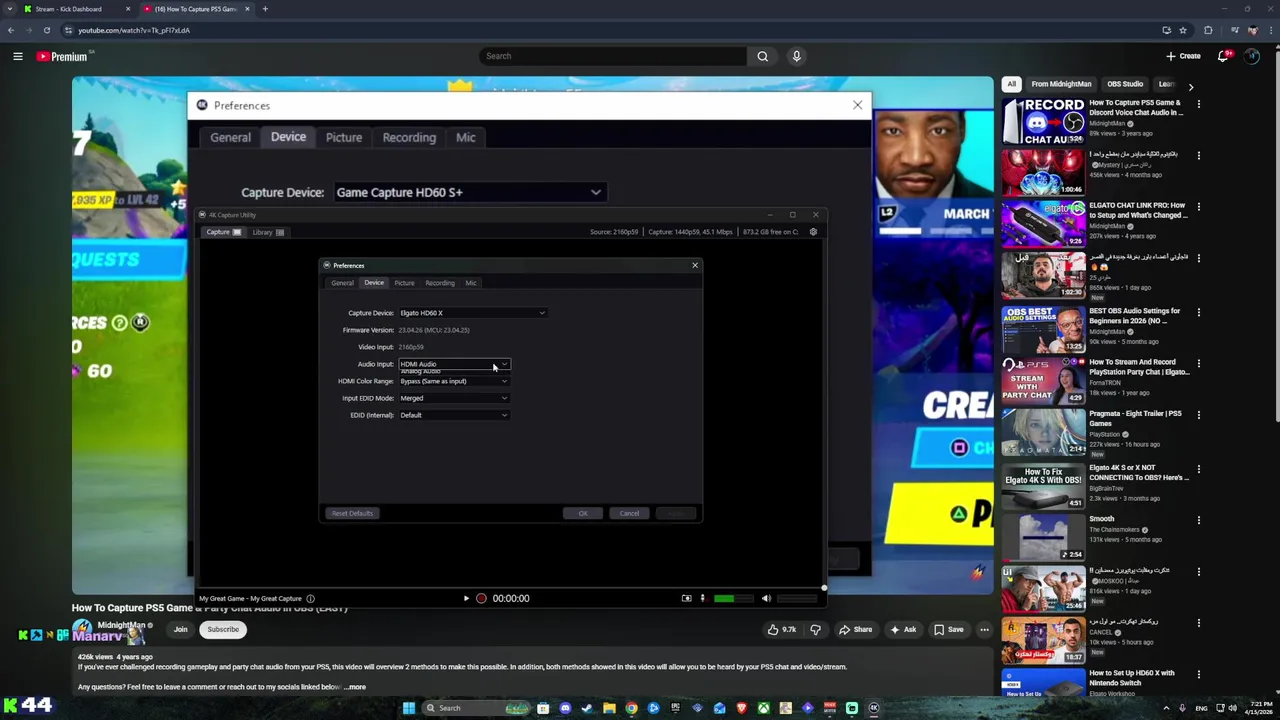The image size is (1280, 720).
Task: Open Pragmata - Eight Trailer recommended video thumbnail
Action: pos(1043,430)
